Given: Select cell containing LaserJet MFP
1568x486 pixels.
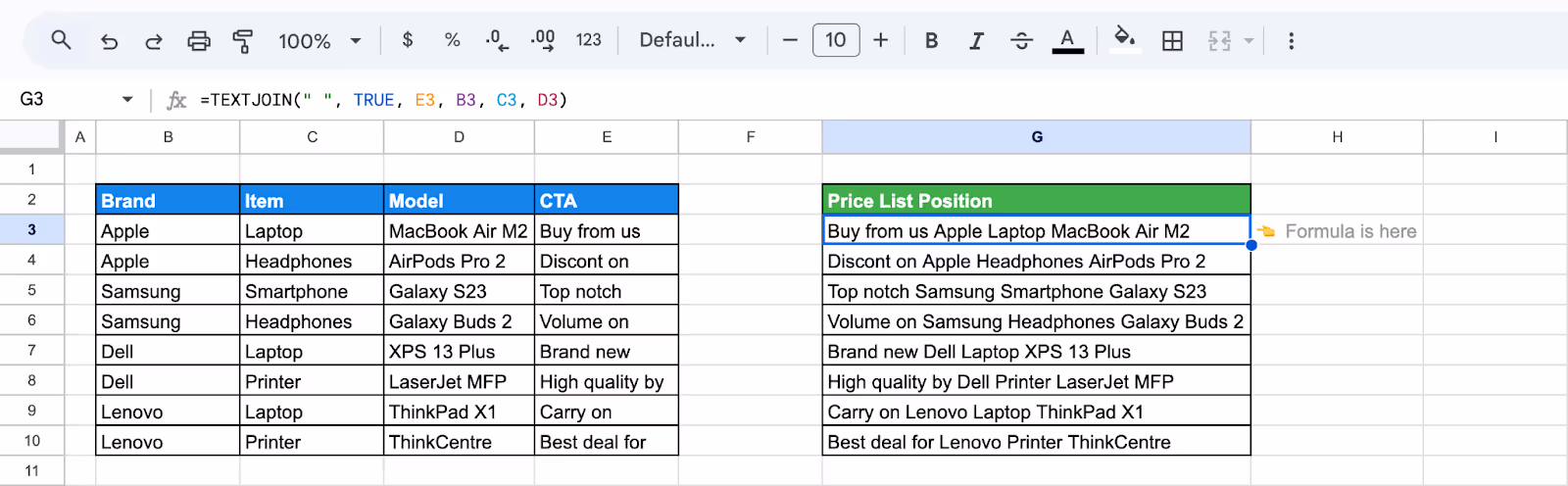Looking at the screenshot, I should point(459,381).
